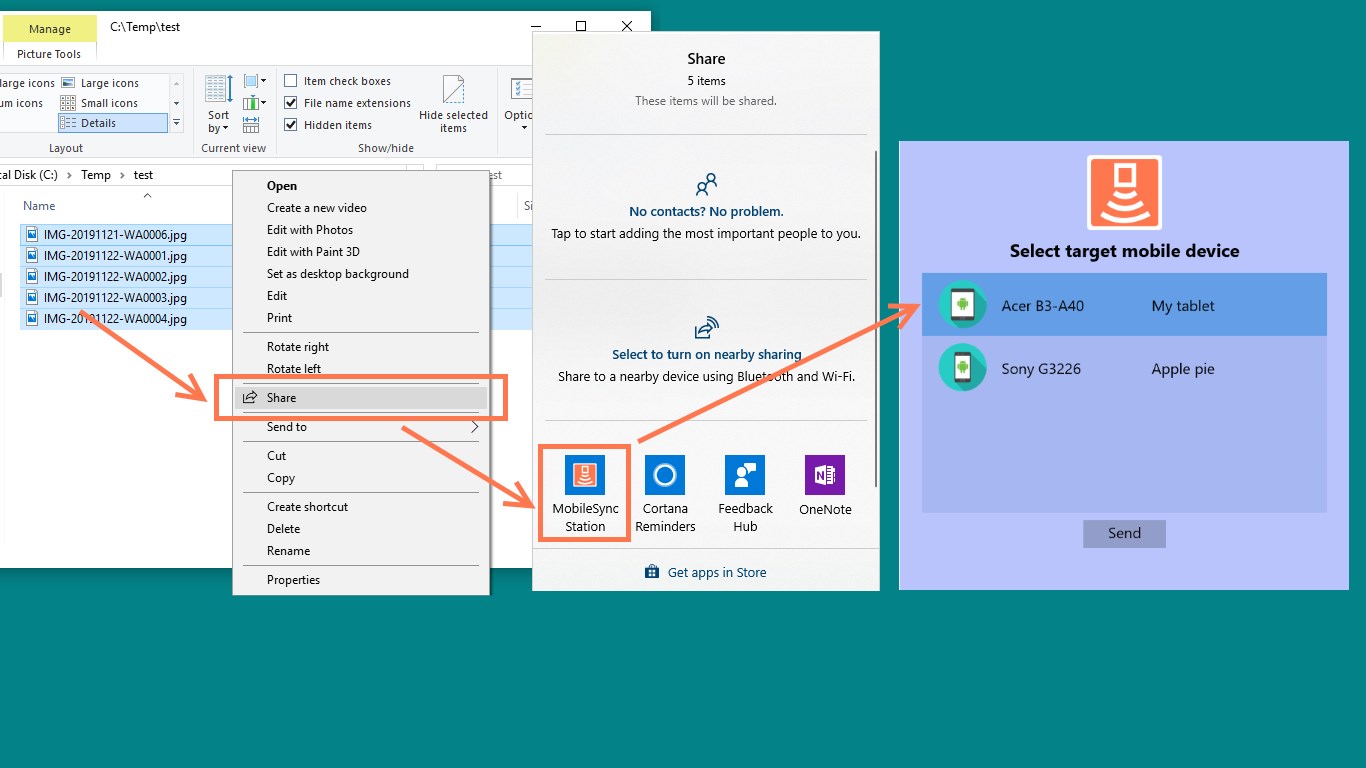Click Temp in the address breadcrumb

tap(96, 175)
